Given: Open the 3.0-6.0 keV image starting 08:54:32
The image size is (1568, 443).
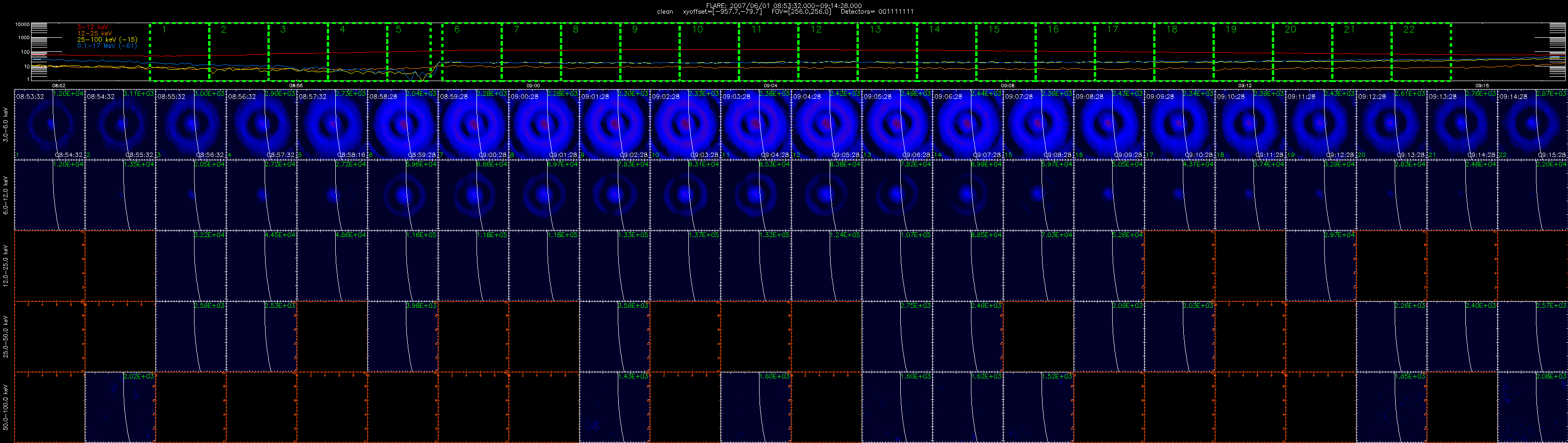Looking at the screenshot, I should pos(120,124).
